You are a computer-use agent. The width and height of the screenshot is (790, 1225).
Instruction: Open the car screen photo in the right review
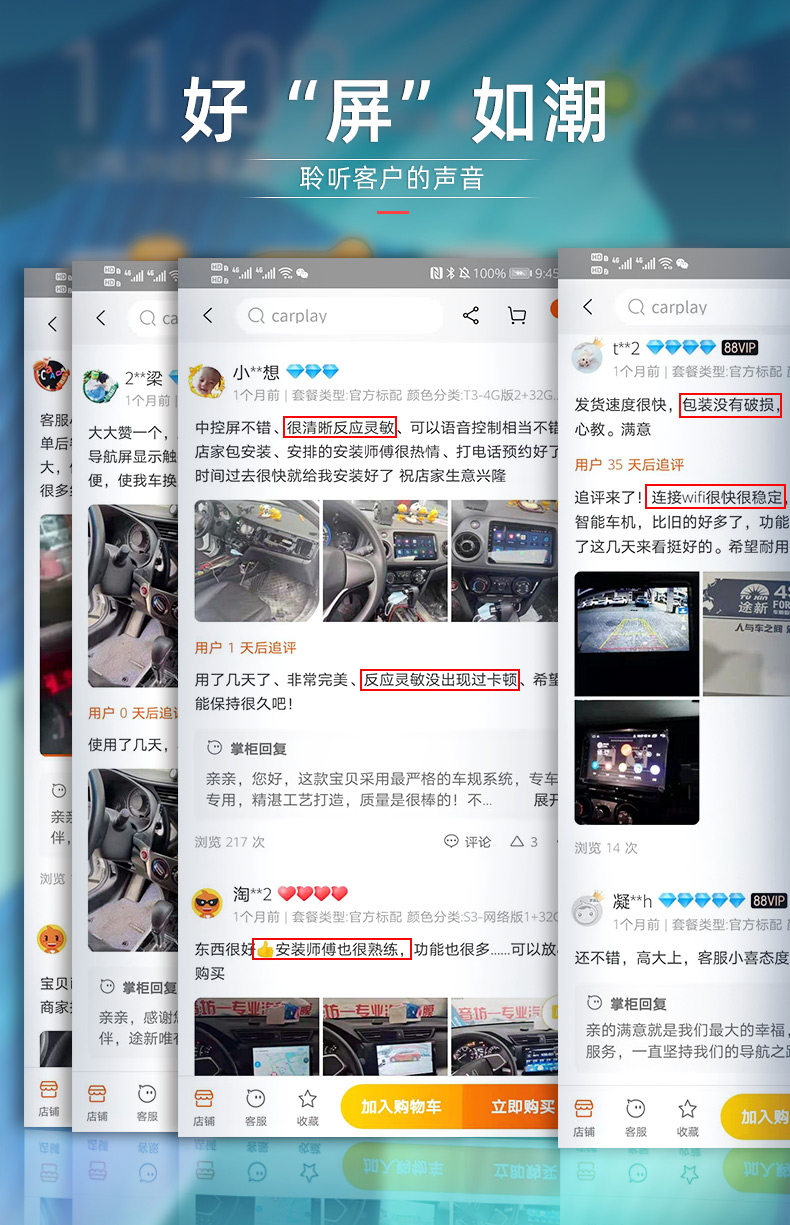637,762
